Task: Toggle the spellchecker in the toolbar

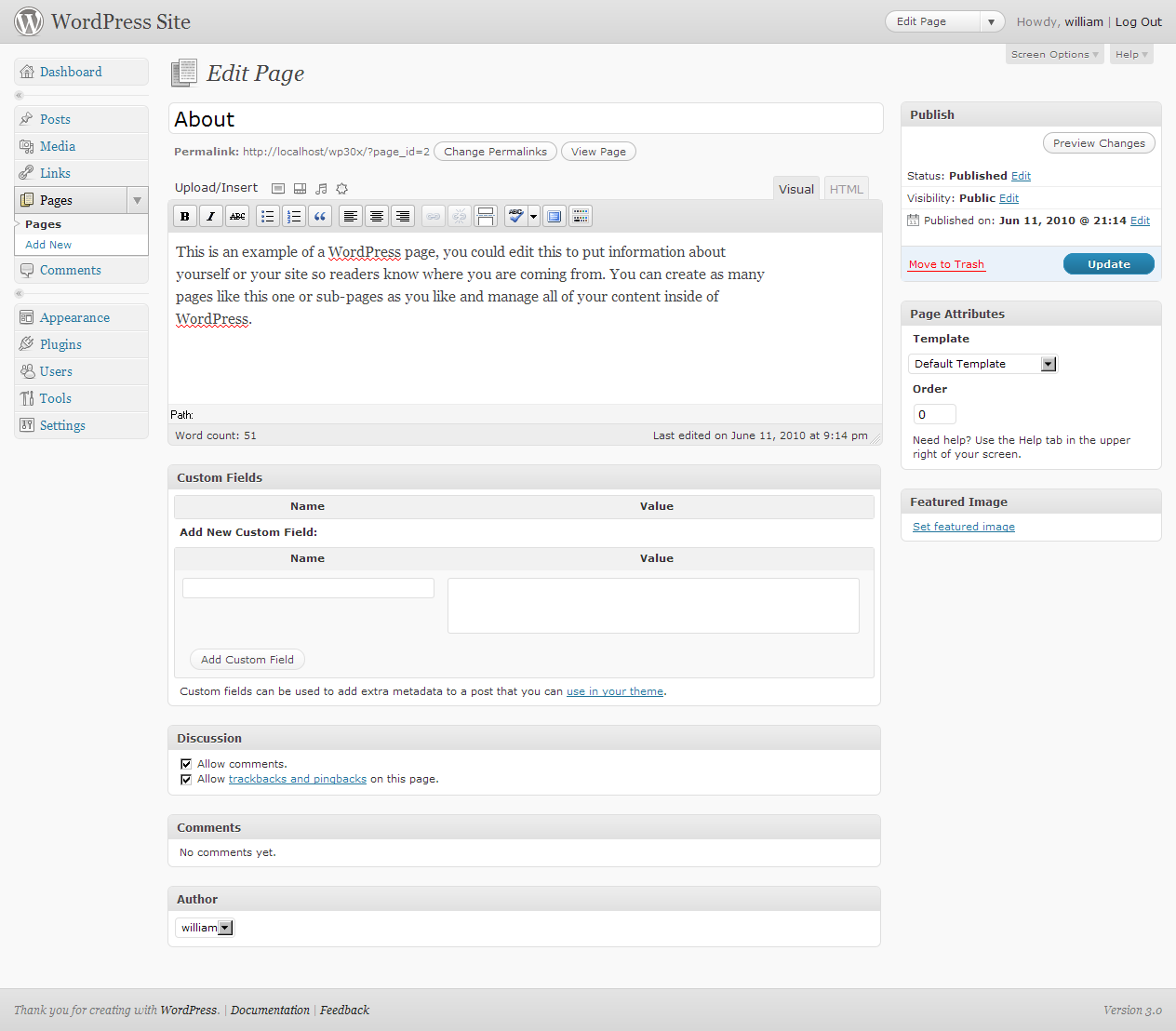Action: pos(515,217)
